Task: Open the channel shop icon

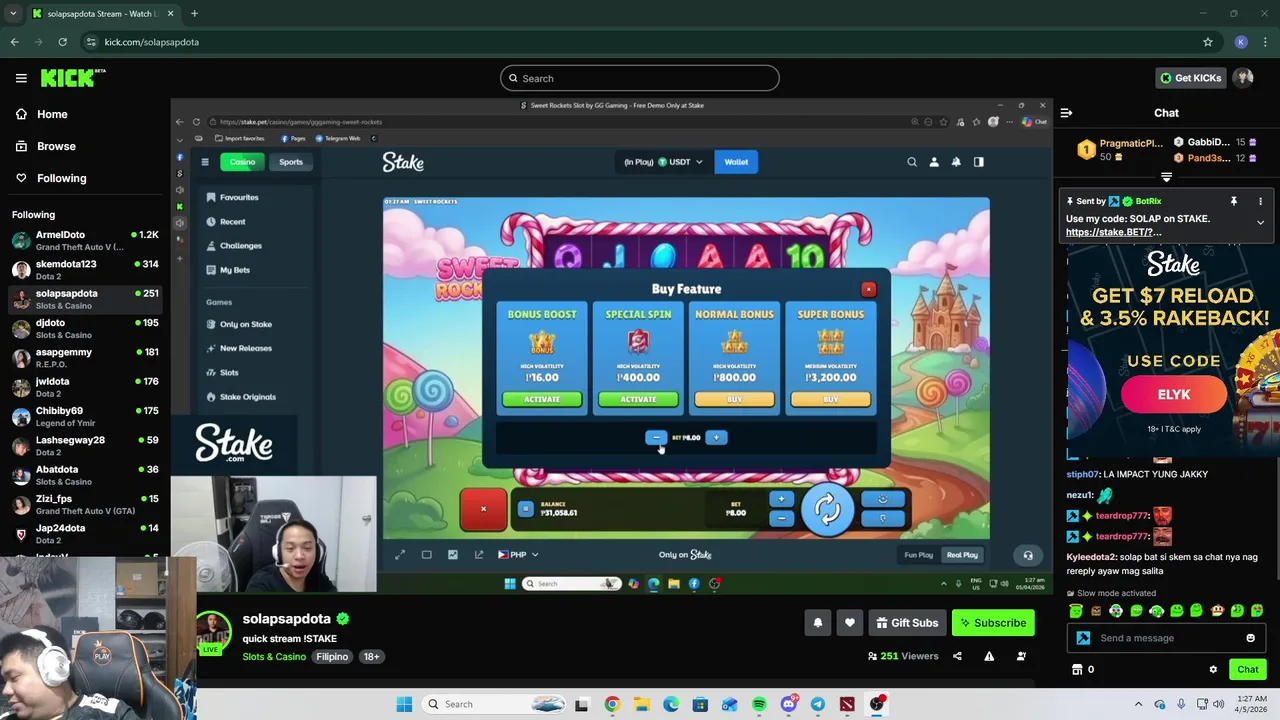Action: click(x=1077, y=669)
